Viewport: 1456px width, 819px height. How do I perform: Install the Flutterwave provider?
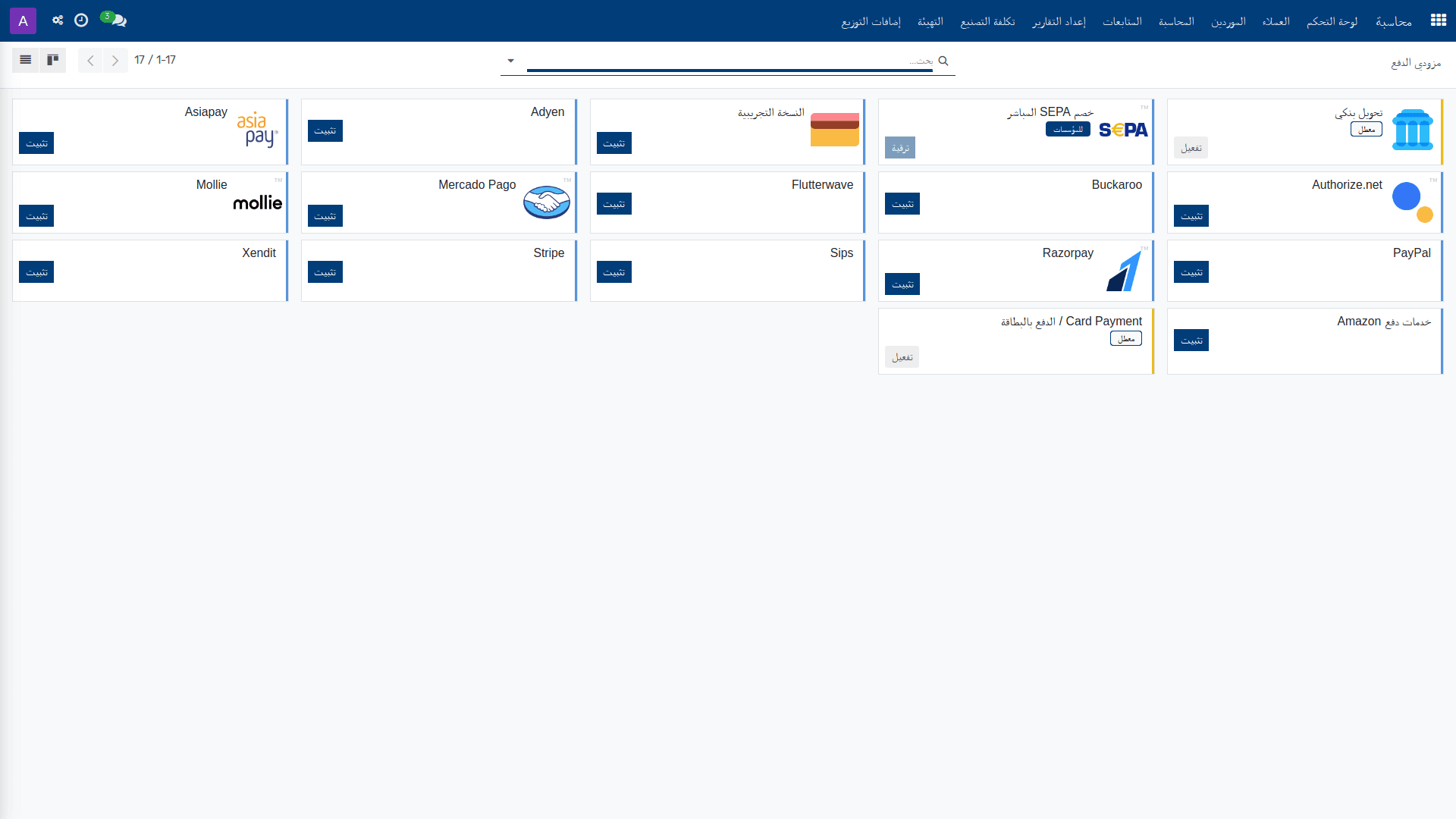(x=614, y=203)
